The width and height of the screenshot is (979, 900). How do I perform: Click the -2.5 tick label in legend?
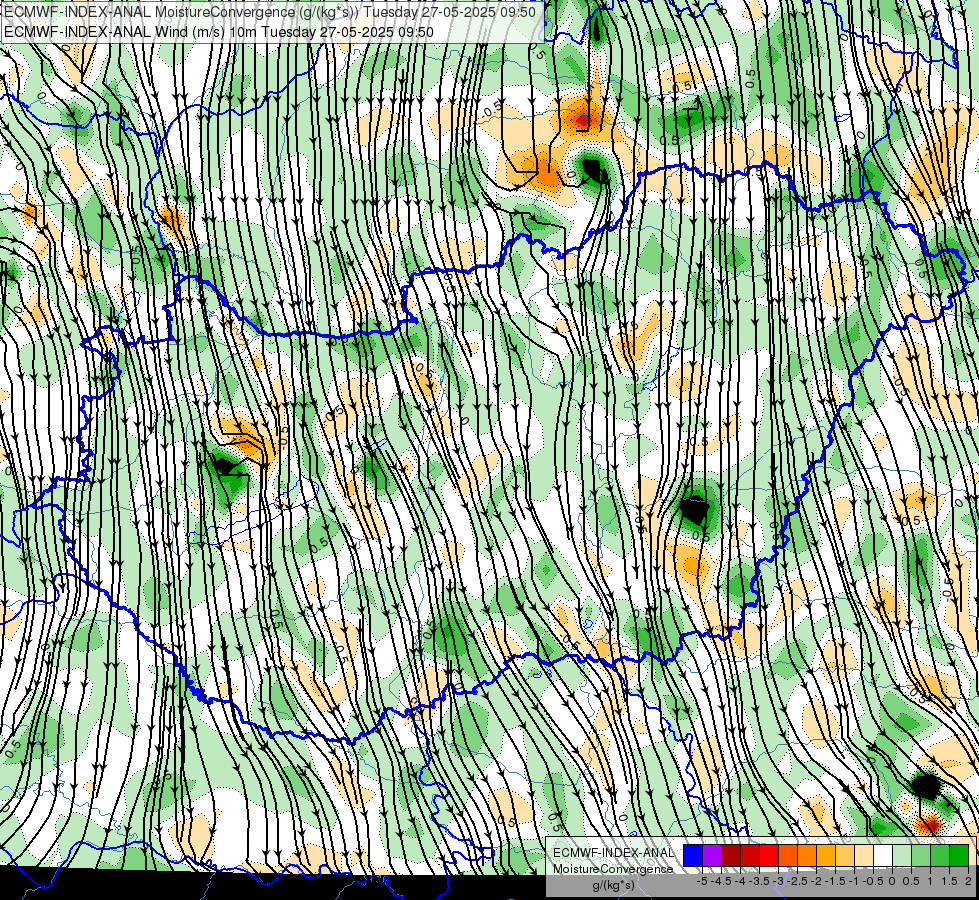click(x=797, y=881)
